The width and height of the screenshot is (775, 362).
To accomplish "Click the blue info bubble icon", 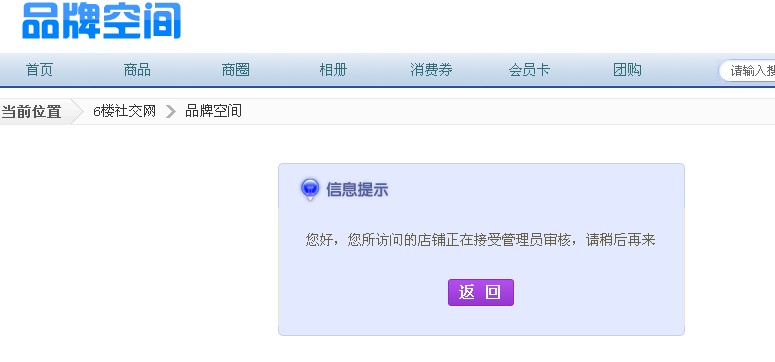I will click(x=310, y=189).
